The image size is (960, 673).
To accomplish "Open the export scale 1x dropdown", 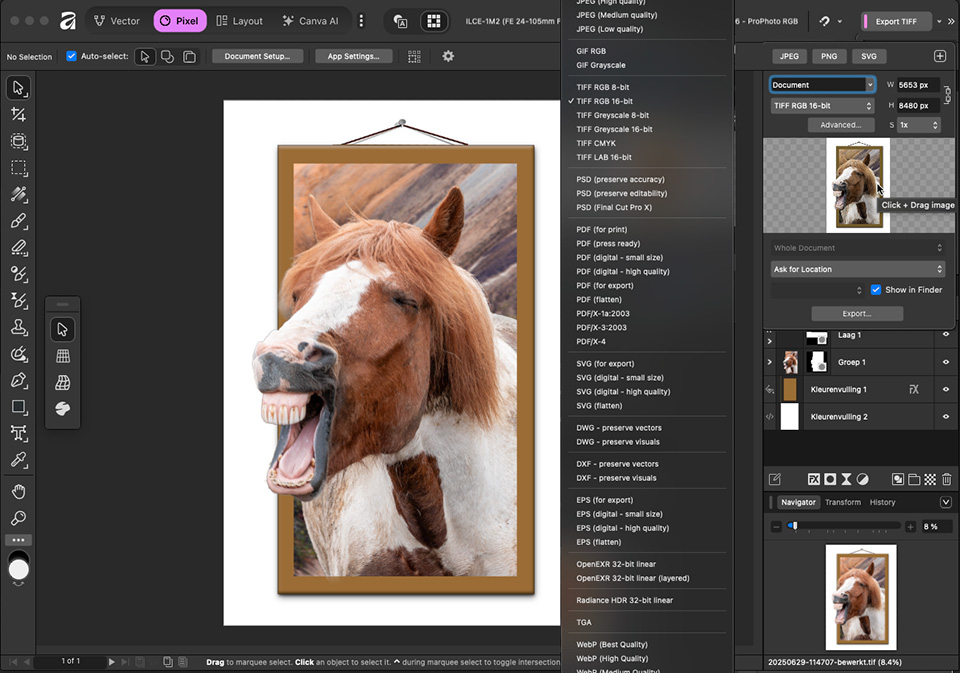I will click(918, 125).
